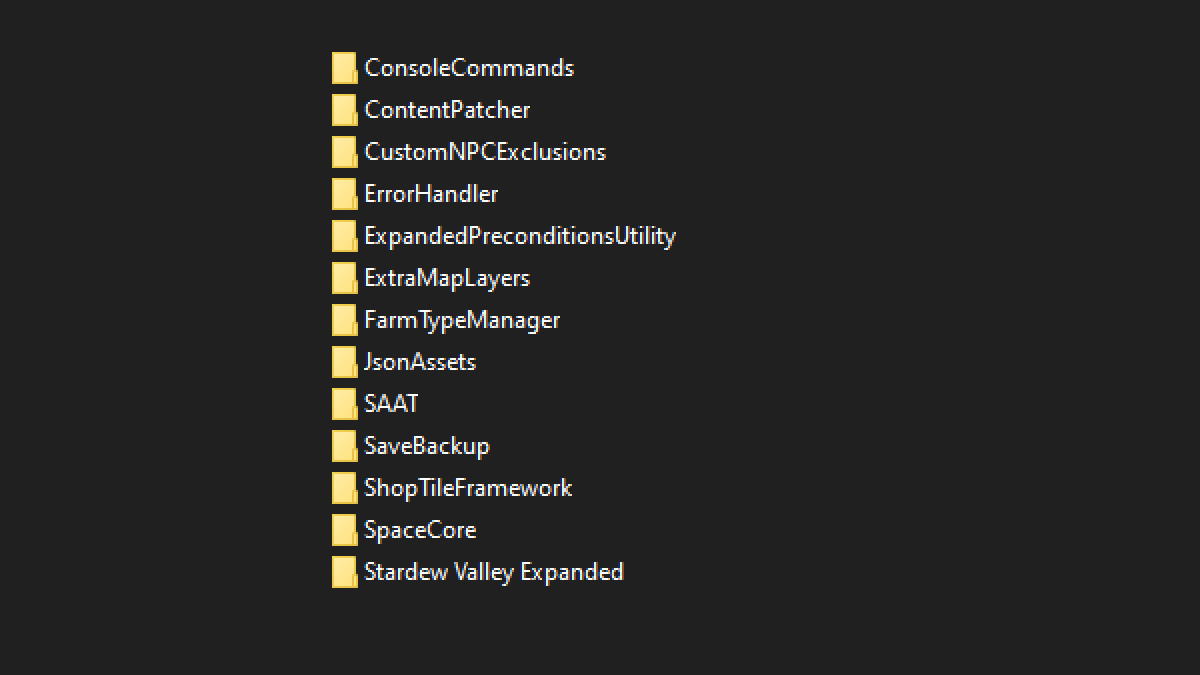
Task: Click the ConsoleCommands folder icon
Action: [344, 68]
